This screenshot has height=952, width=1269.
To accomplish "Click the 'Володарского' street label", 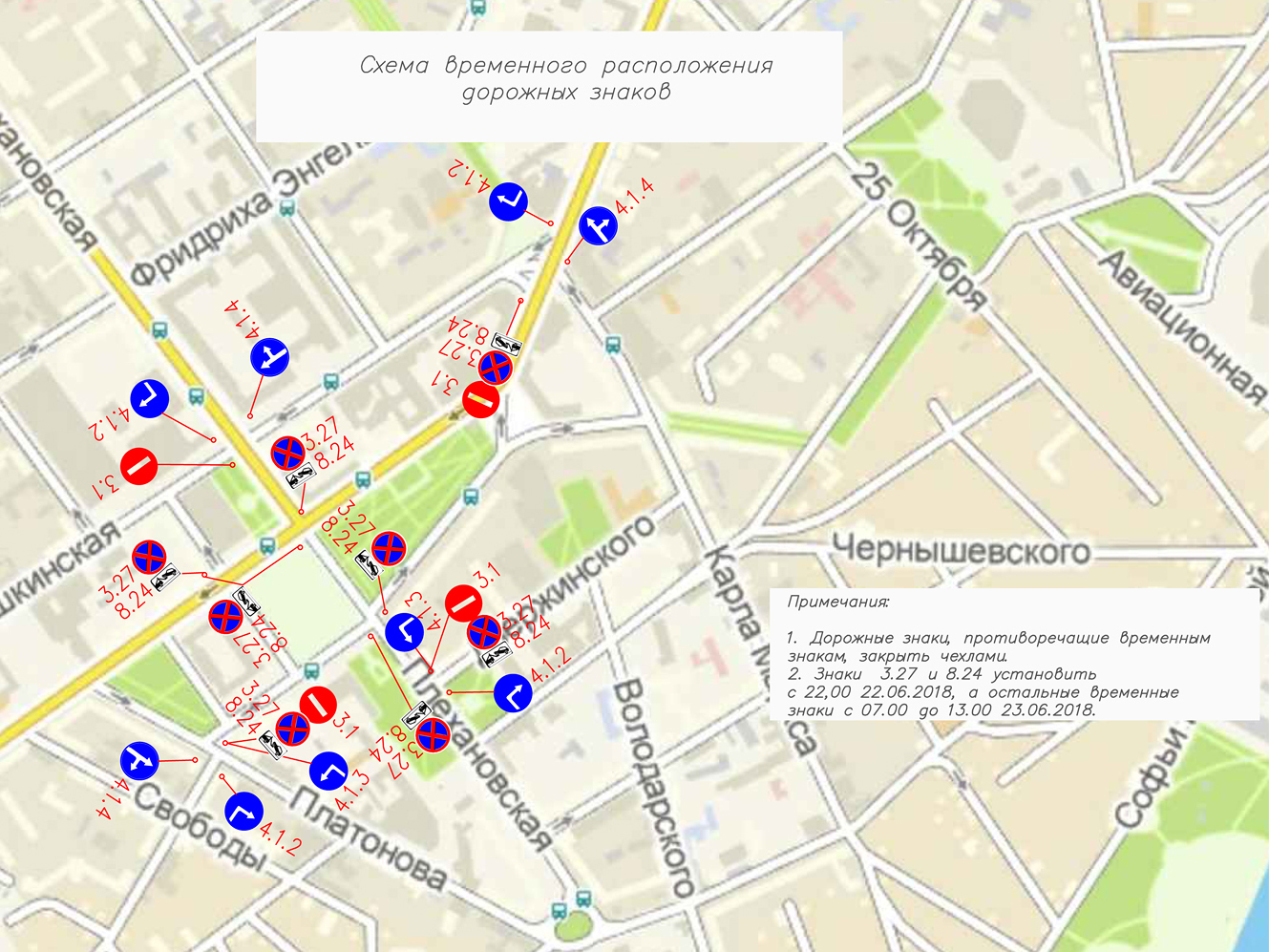I will pyautogui.click(x=655, y=788).
